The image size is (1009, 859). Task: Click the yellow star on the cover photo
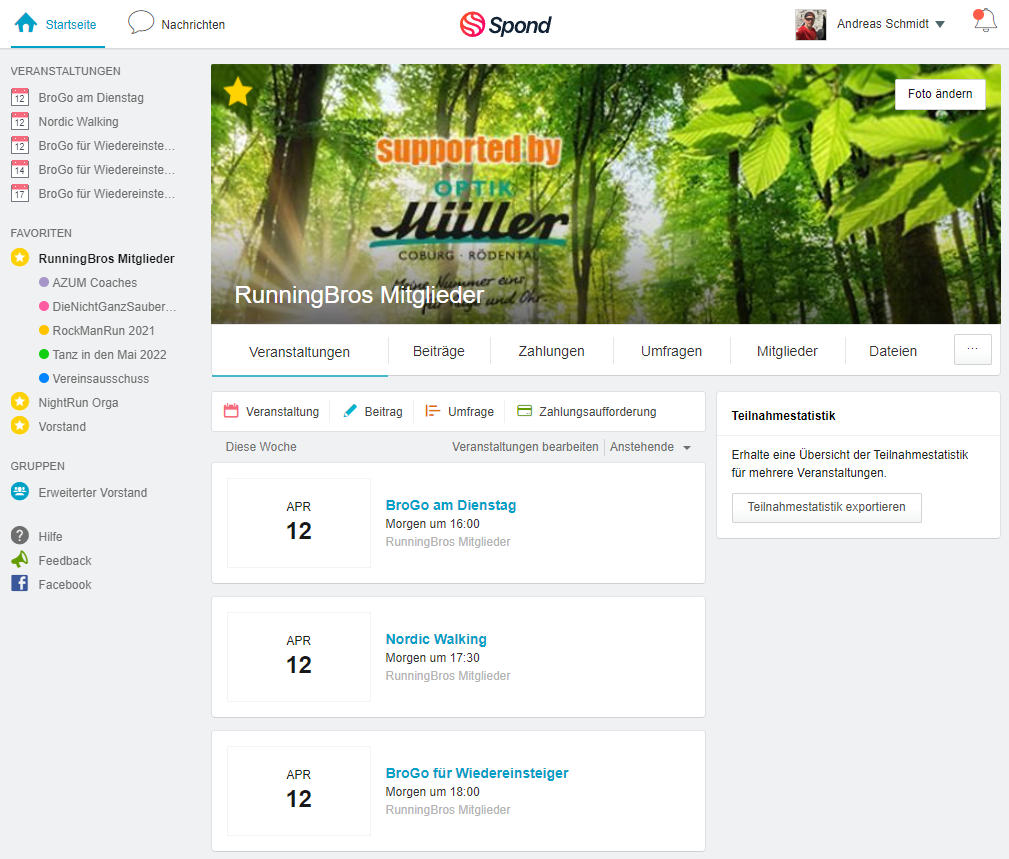click(x=238, y=92)
